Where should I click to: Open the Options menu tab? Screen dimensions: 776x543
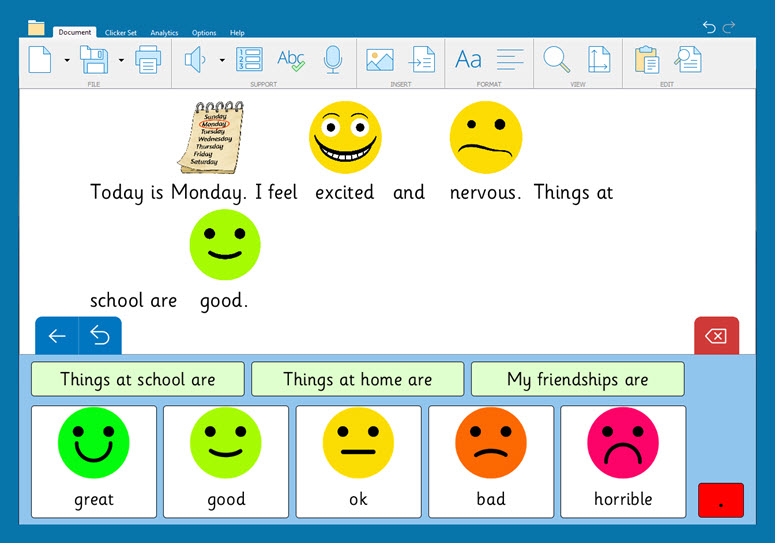204,33
